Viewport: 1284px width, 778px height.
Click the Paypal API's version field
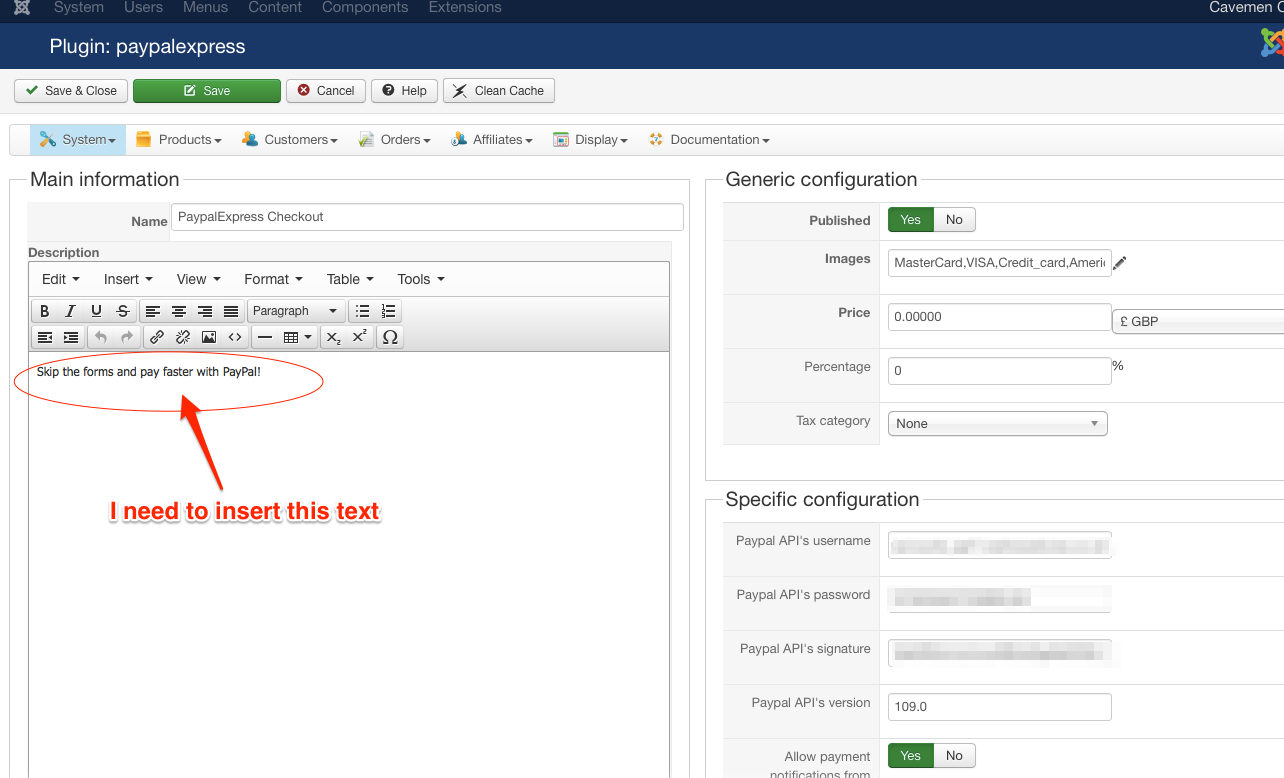[x=1000, y=707]
